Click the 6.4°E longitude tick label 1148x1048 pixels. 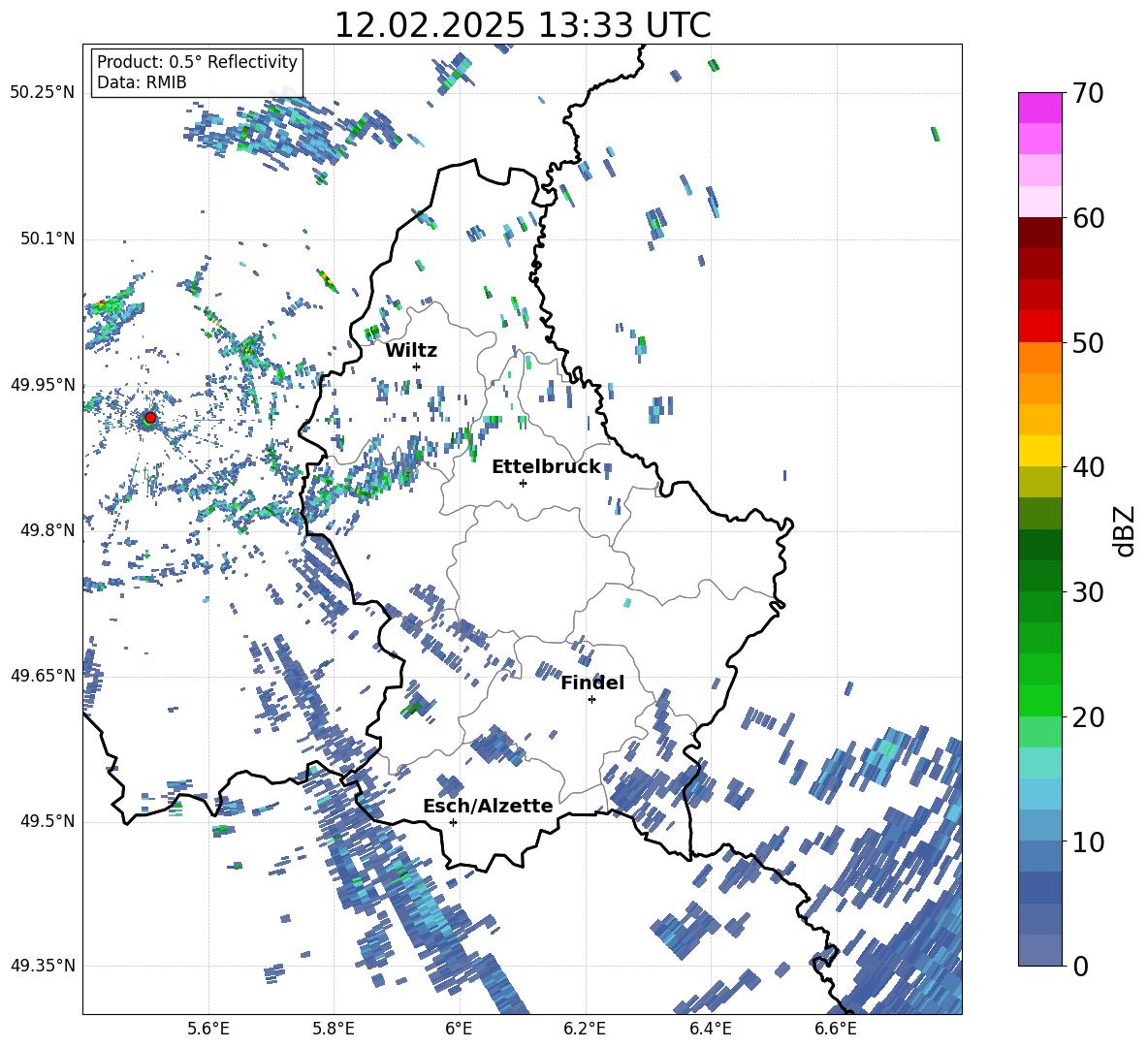[710, 1029]
